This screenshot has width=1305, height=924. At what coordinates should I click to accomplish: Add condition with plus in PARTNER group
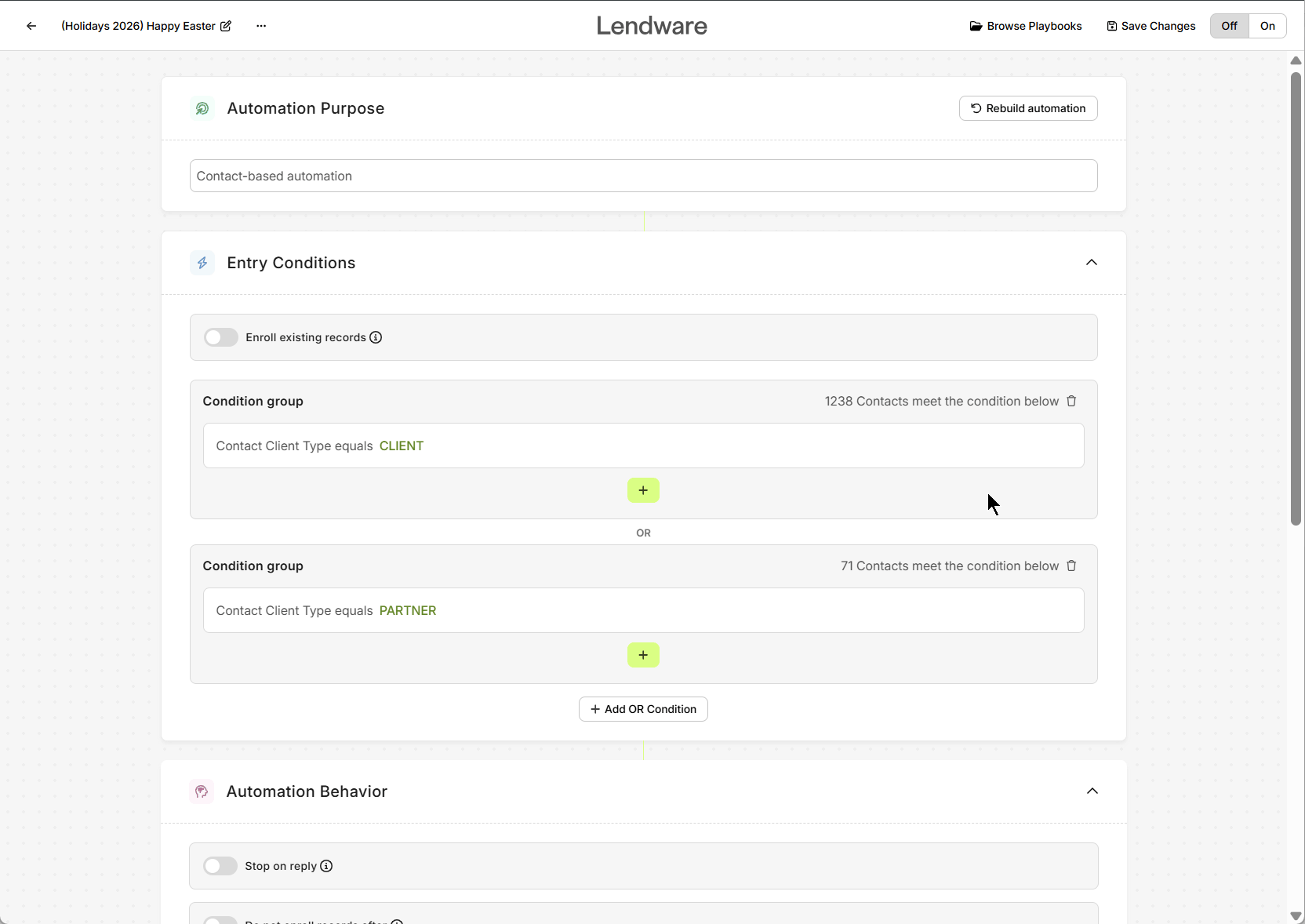tap(643, 655)
